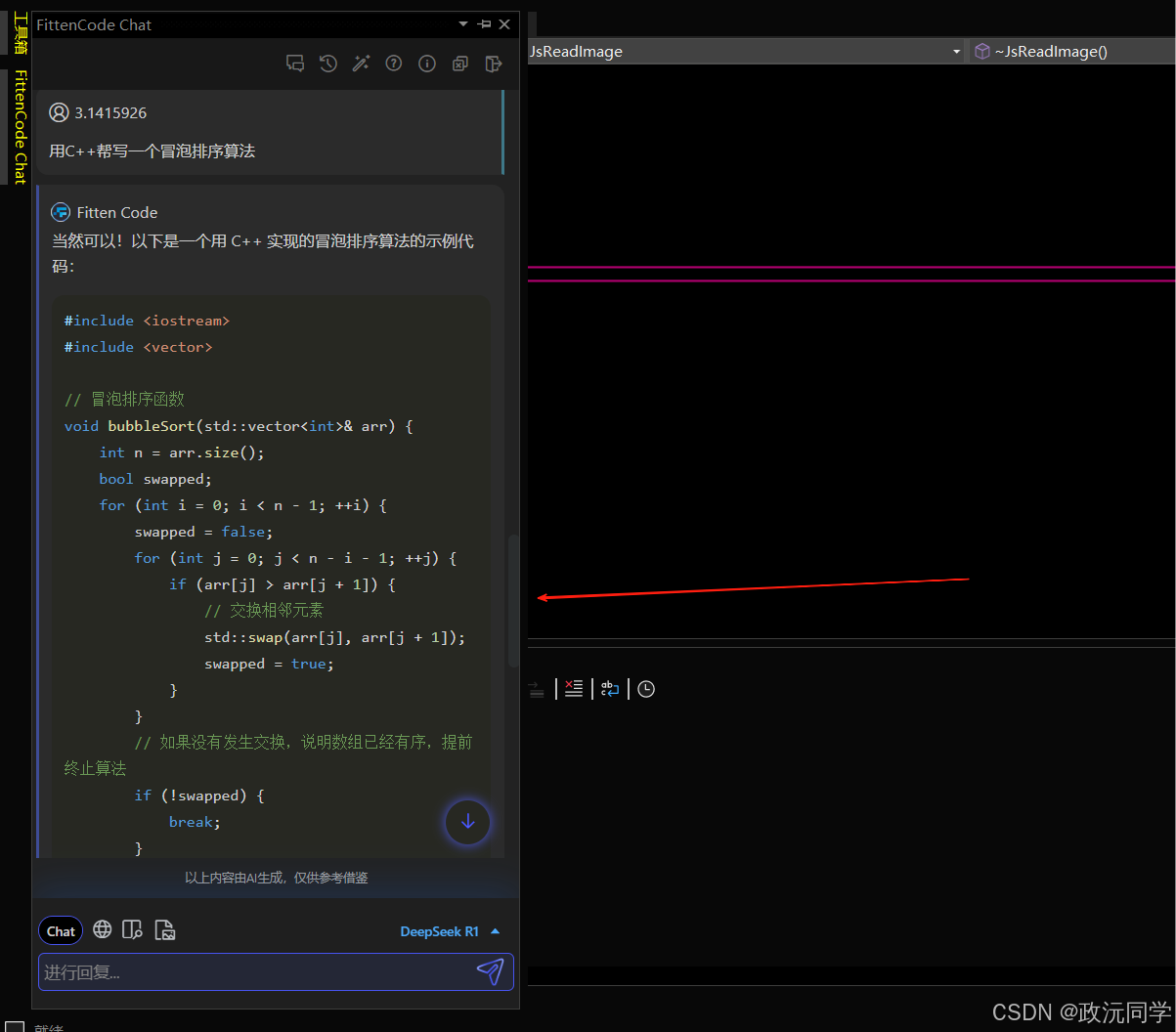Viewport: 1176px width, 1032px height.
Task: Click the 'std::swap(arr[j], arr[j + 1]);' line
Action: tap(335, 637)
